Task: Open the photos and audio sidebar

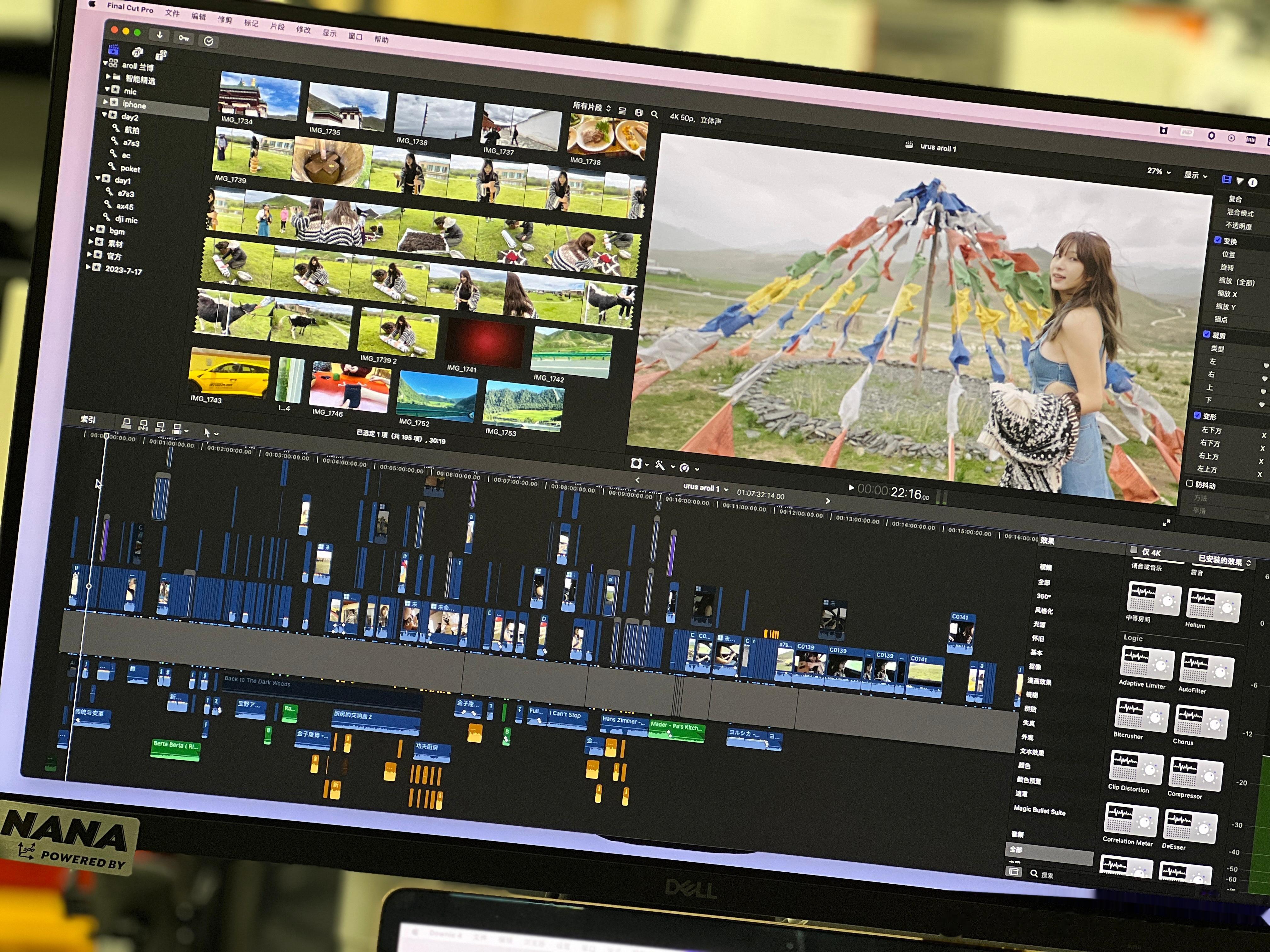Action: coord(137,52)
